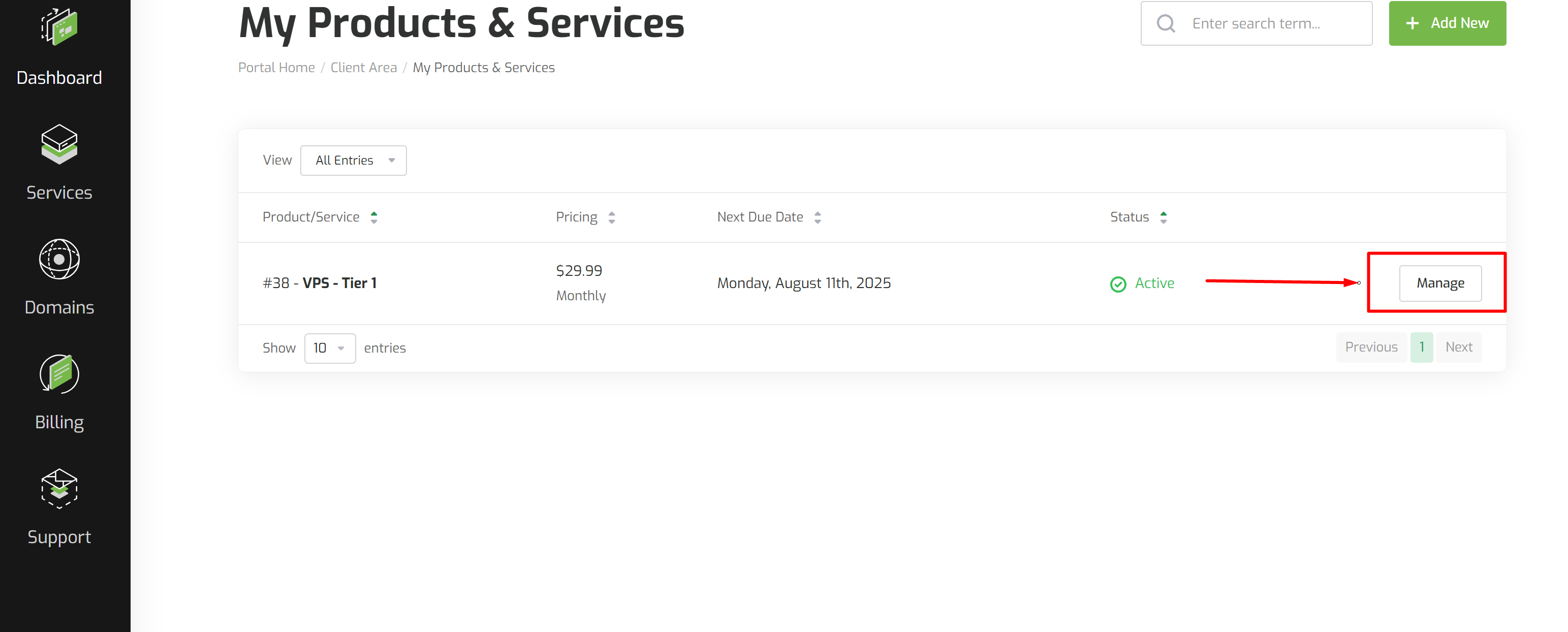
Task: Click the magnifier search icon
Action: (1166, 24)
